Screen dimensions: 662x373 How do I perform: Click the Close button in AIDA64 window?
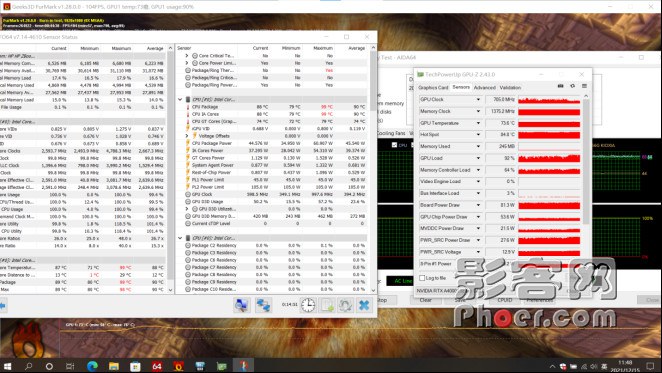(650, 300)
